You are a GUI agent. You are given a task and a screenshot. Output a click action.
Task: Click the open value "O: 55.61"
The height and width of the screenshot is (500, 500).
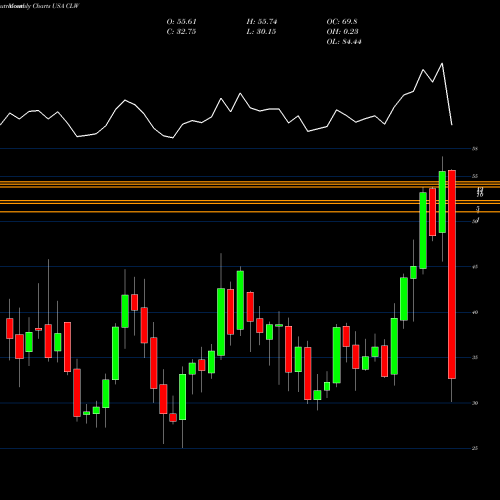pos(181,22)
